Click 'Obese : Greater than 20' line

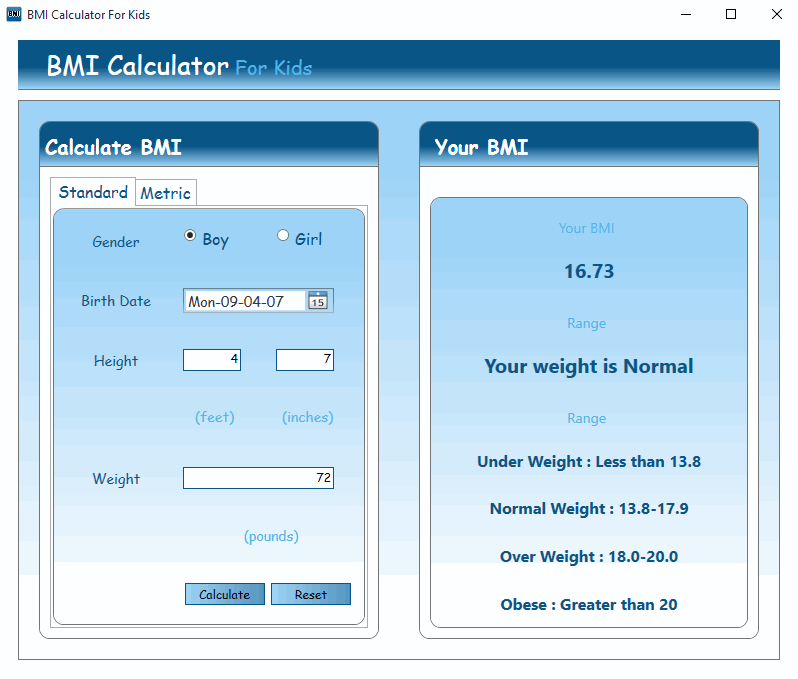[589, 604]
